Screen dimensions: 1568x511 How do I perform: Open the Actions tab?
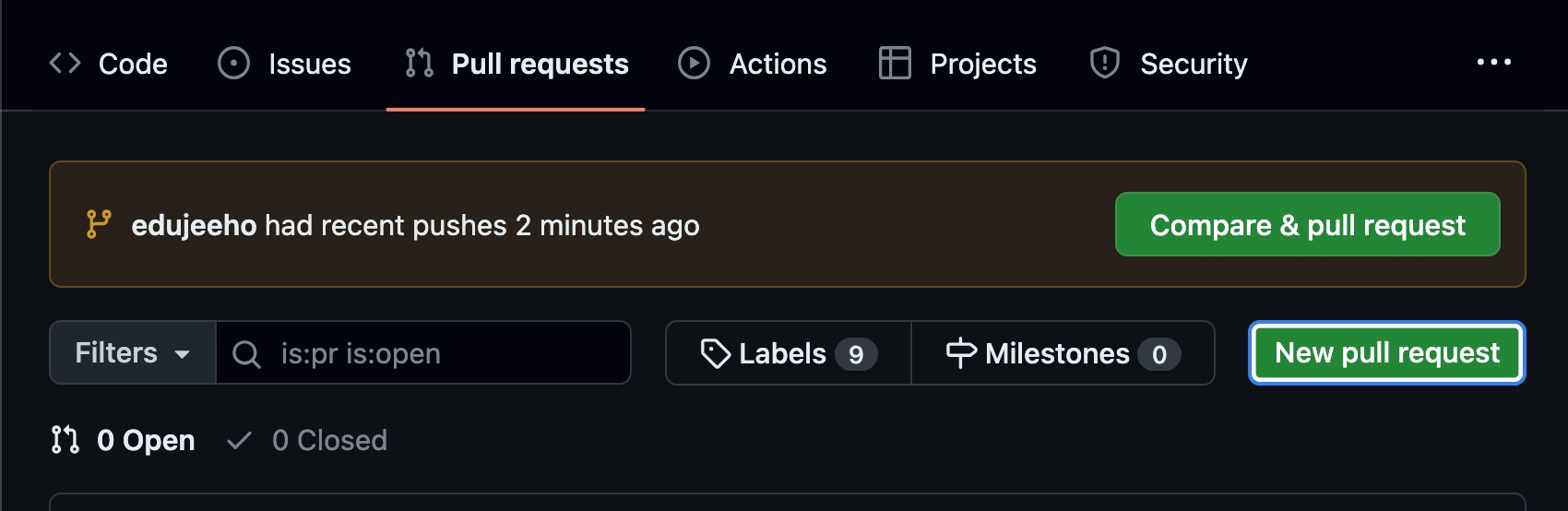coord(778,64)
